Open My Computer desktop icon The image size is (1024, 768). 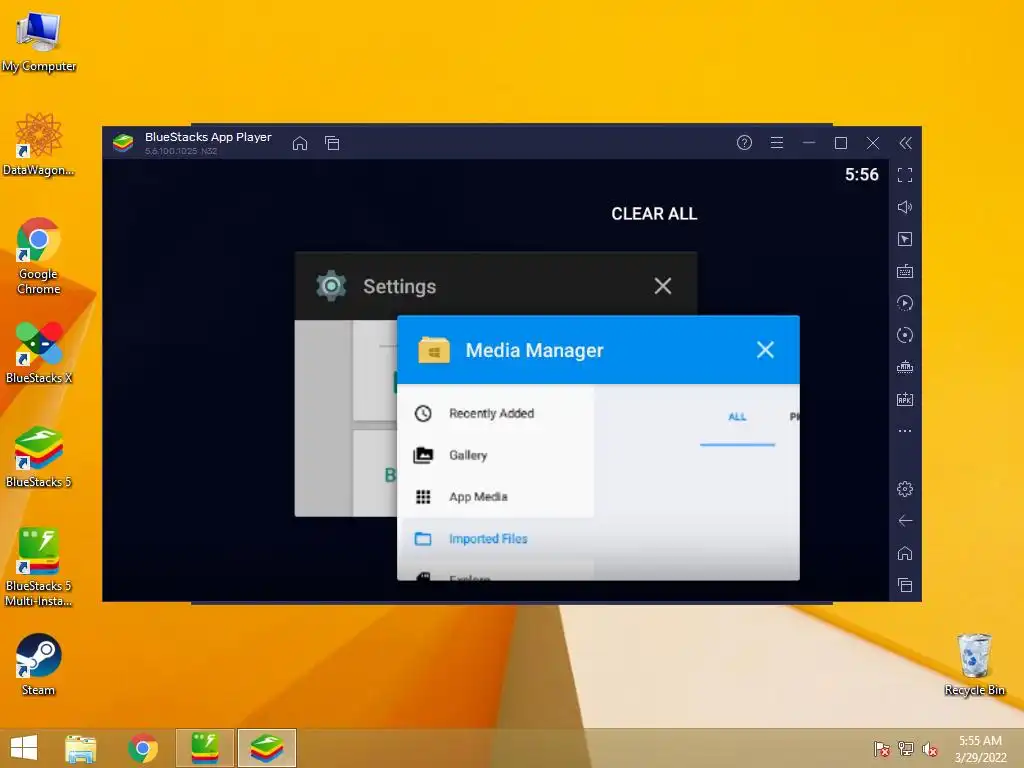pos(39,41)
